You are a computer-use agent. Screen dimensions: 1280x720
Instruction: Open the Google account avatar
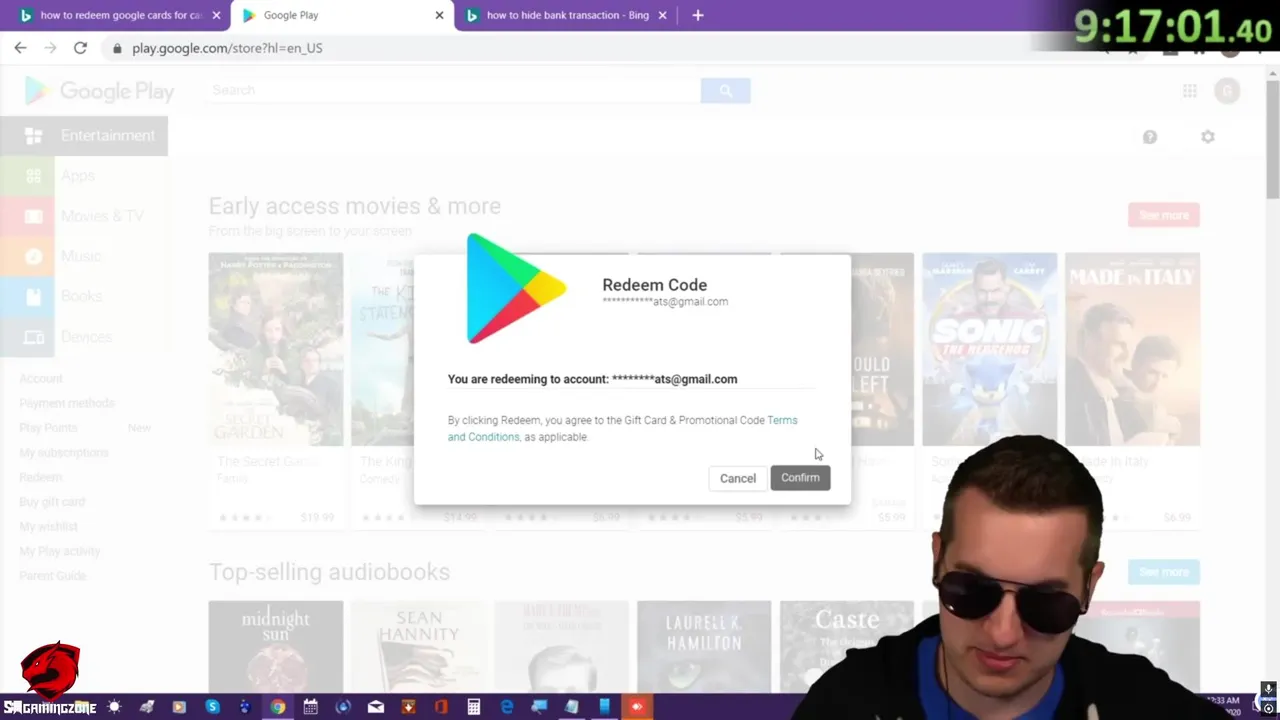(x=1227, y=91)
